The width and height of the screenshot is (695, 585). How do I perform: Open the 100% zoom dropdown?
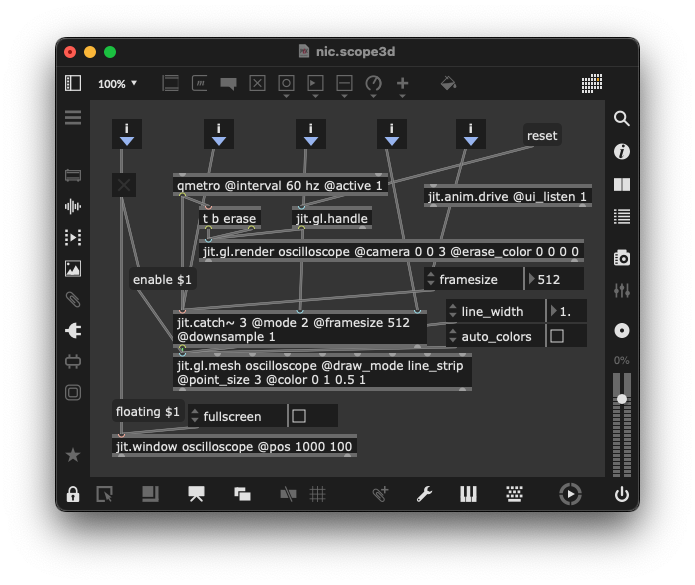pos(118,83)
